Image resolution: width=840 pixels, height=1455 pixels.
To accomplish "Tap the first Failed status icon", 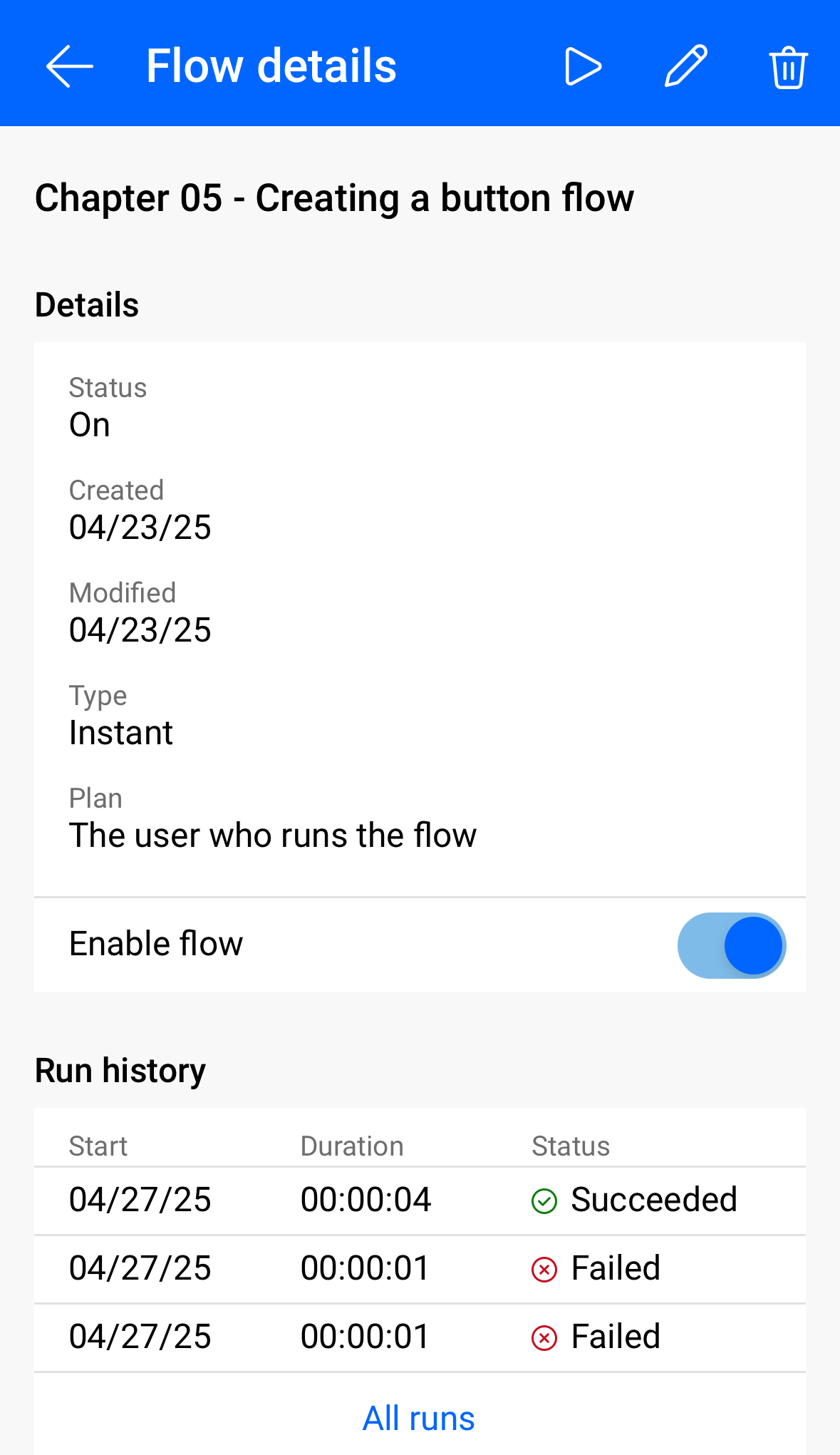I will pyautogui.click(x=544, y=1270).
